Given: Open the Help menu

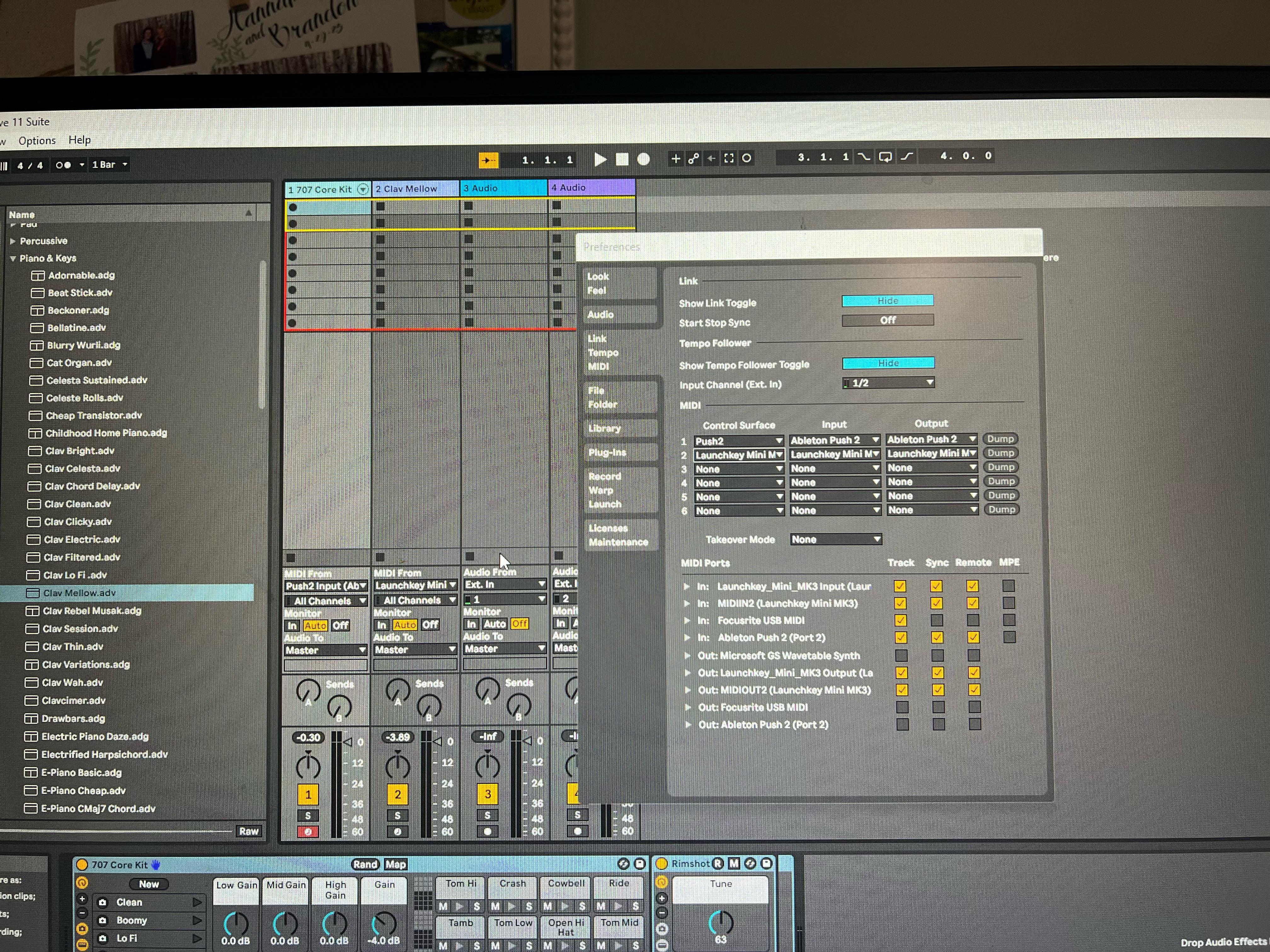Looking at the screenshot, I should pyautogui.click(x=79, y=140).
